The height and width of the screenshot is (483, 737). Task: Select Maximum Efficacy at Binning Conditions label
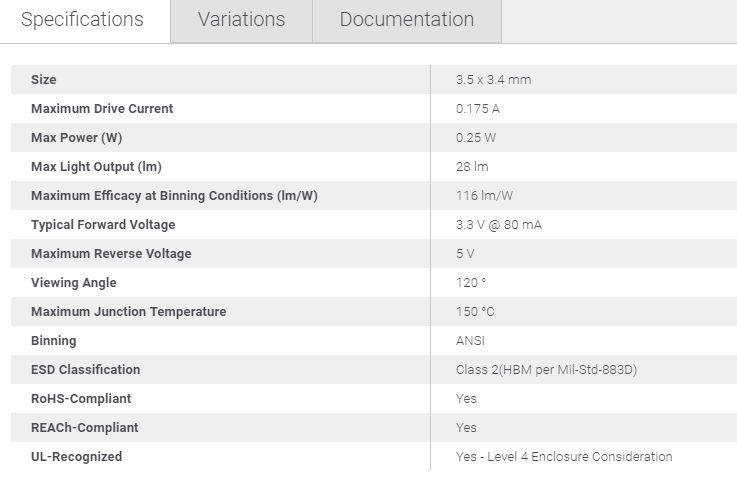174,195
